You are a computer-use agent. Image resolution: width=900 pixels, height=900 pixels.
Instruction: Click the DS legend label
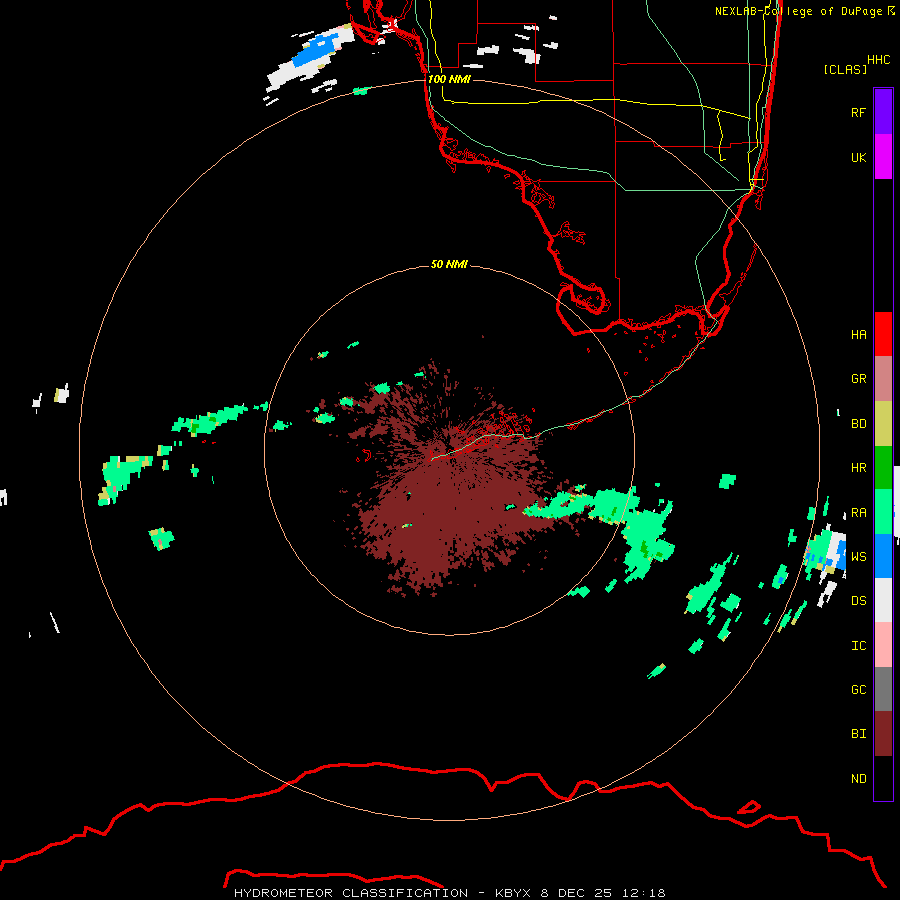pos(858,601)
